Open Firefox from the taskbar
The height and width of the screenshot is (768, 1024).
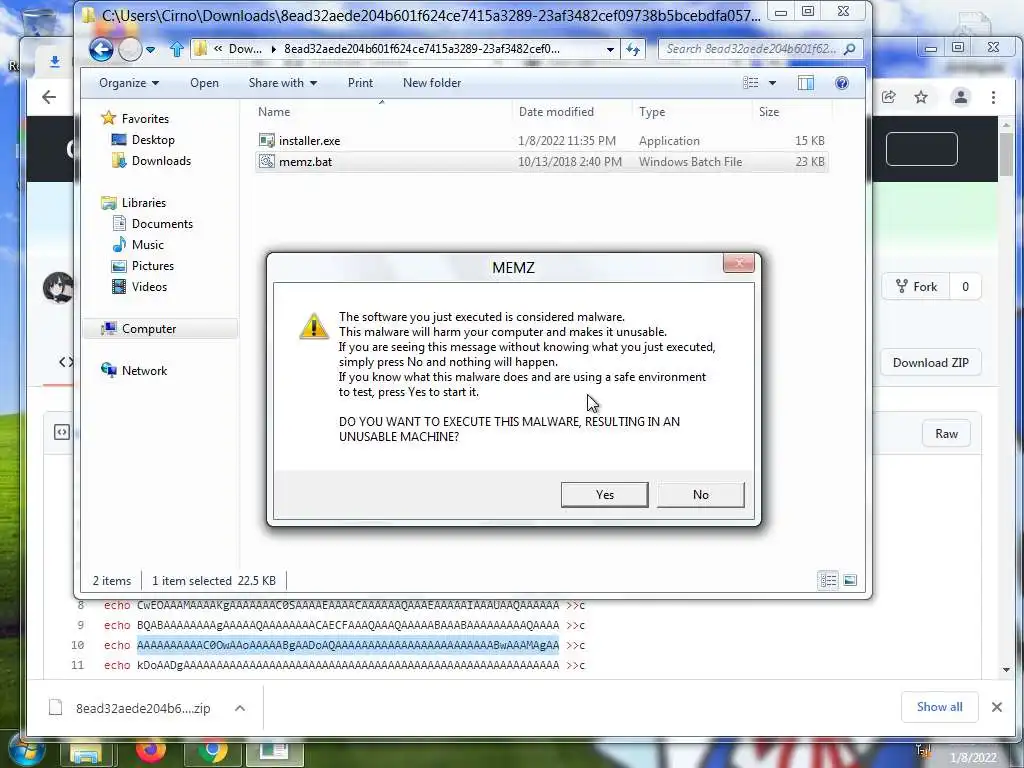point(151,751)
